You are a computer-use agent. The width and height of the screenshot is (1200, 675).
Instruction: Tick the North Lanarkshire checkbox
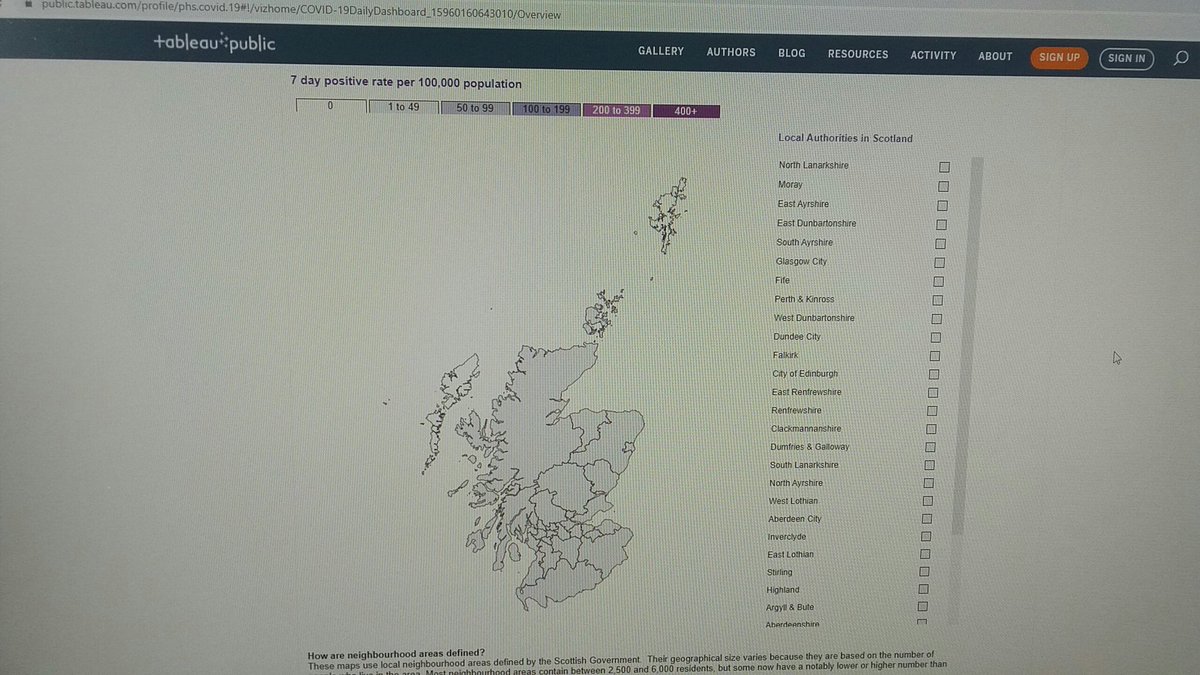pos(944,167)
